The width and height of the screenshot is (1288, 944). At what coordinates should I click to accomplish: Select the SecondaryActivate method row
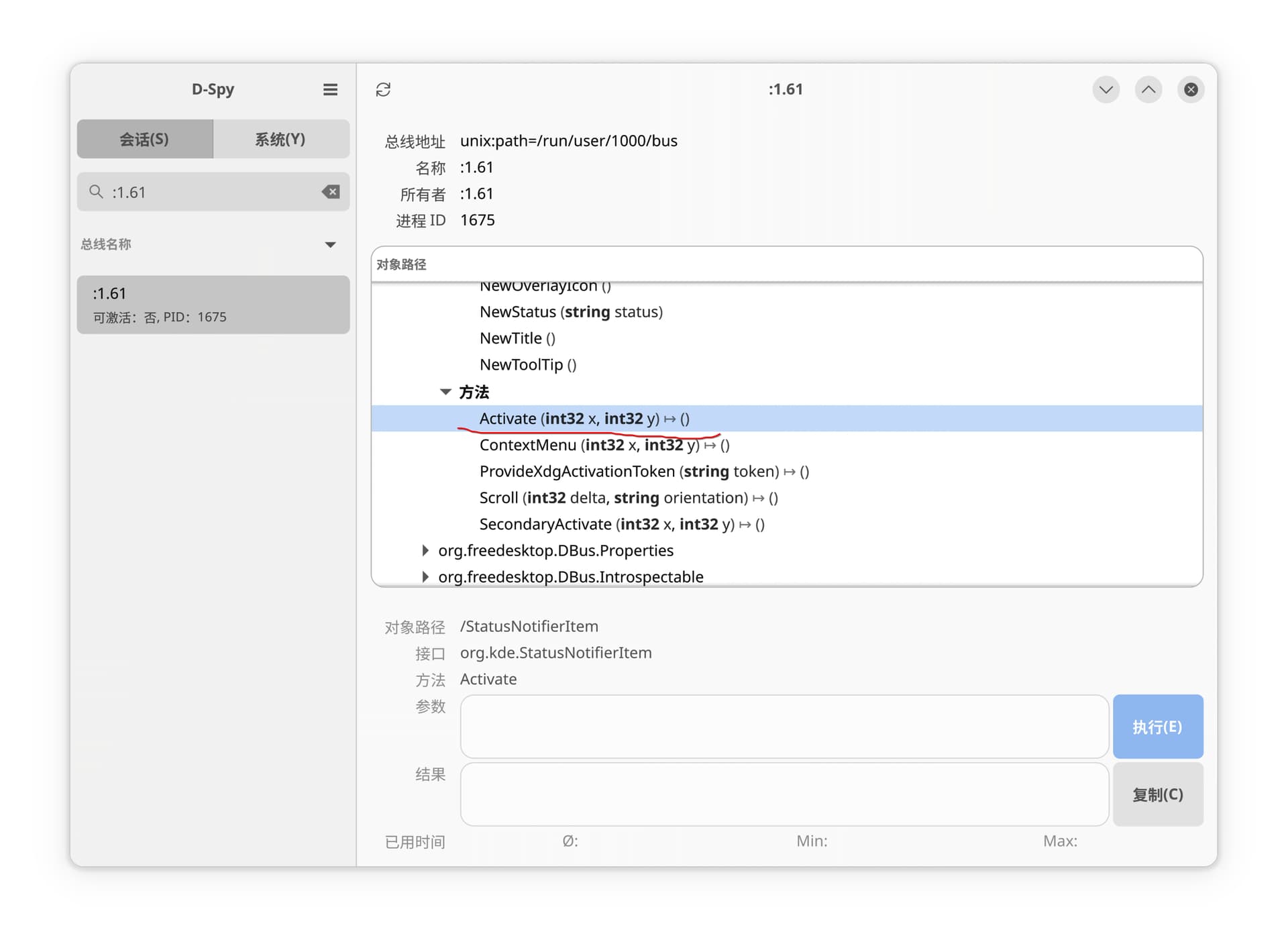pyautogui.click(x=787, y=524)
